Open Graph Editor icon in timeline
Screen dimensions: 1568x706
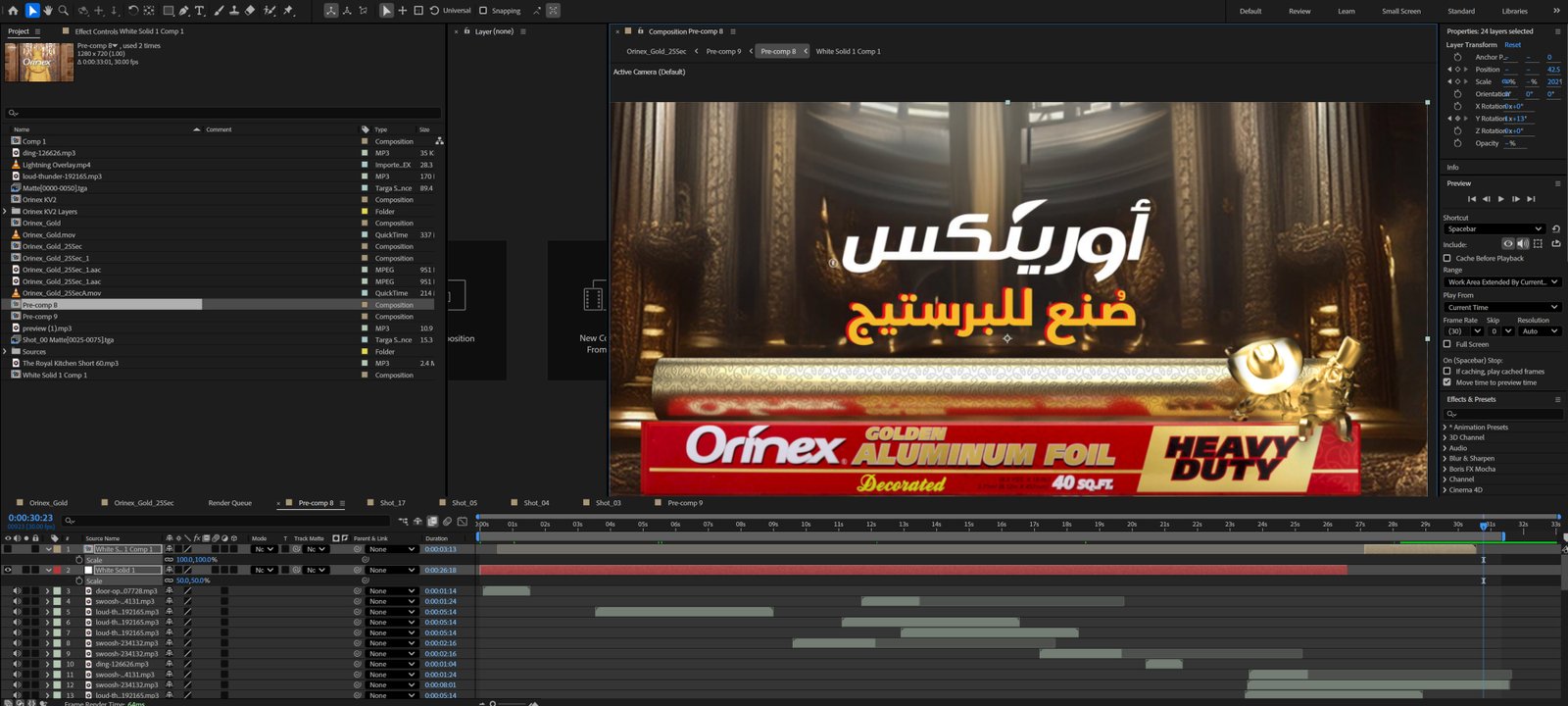(x=462, y=521)
